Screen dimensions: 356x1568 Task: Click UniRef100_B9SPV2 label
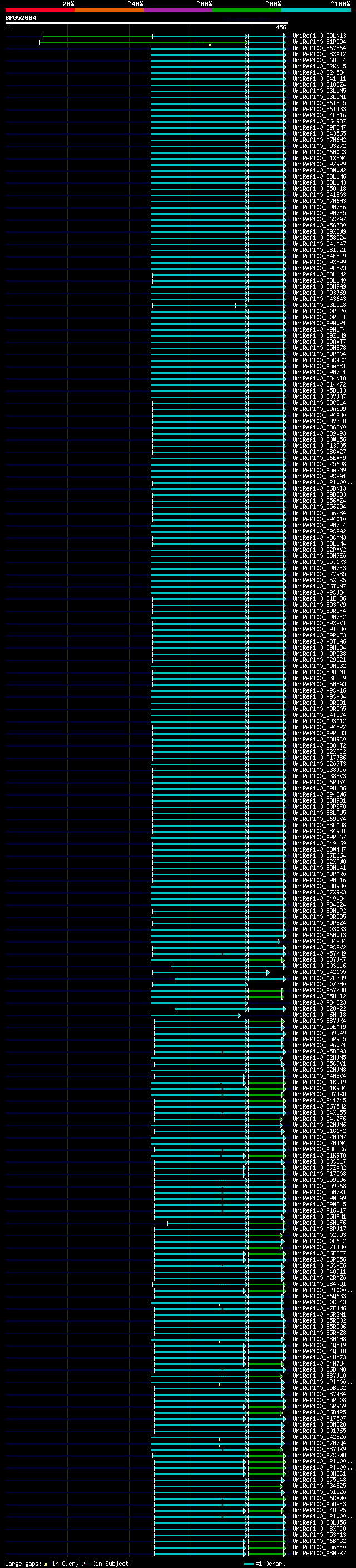click(319, 947)
